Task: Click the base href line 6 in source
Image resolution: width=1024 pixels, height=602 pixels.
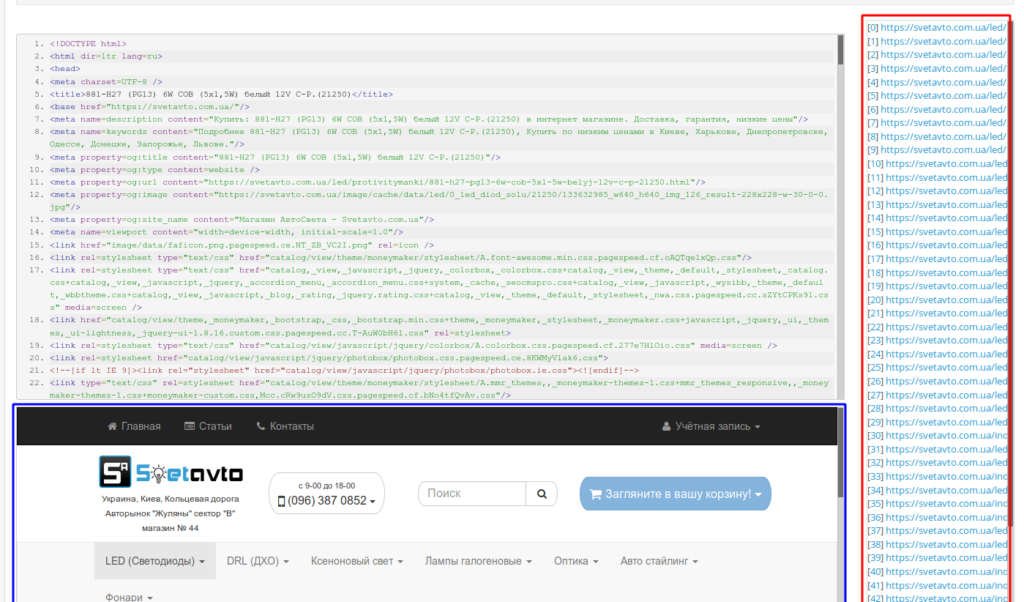Action: coord(150,106)
